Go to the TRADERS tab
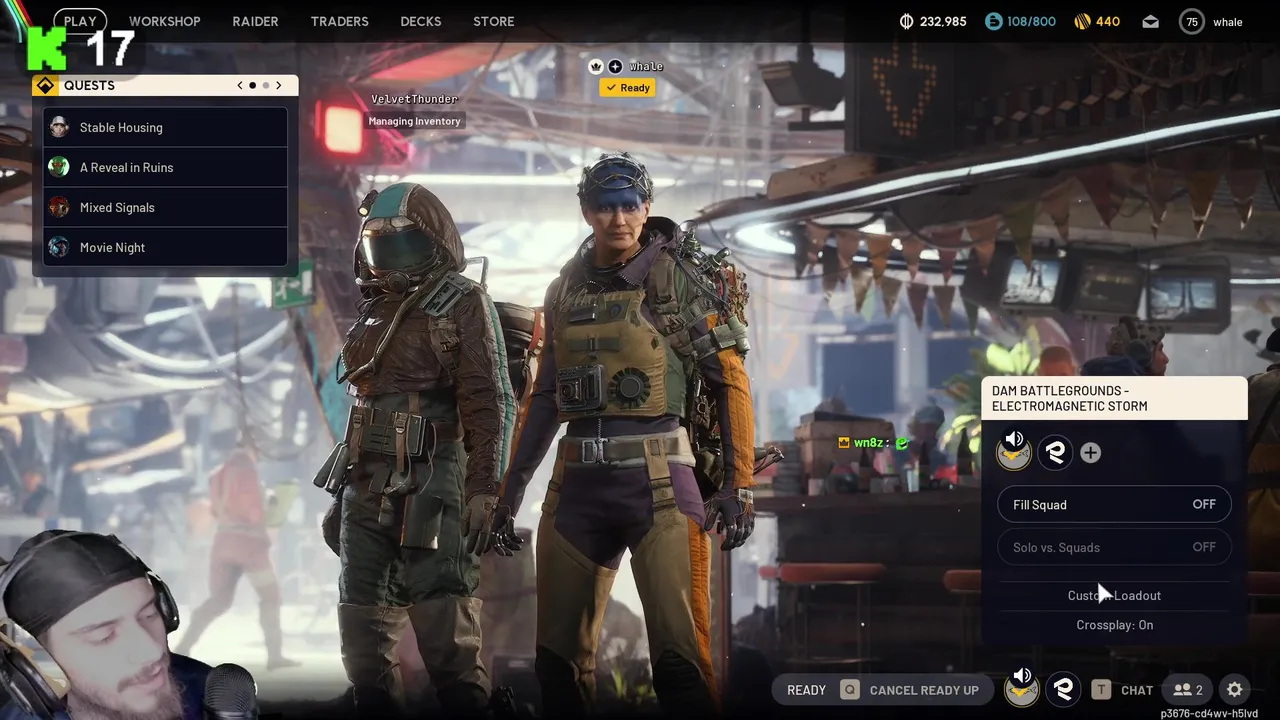The width and height of the screenshot is (1280, 720). (339, 21)
